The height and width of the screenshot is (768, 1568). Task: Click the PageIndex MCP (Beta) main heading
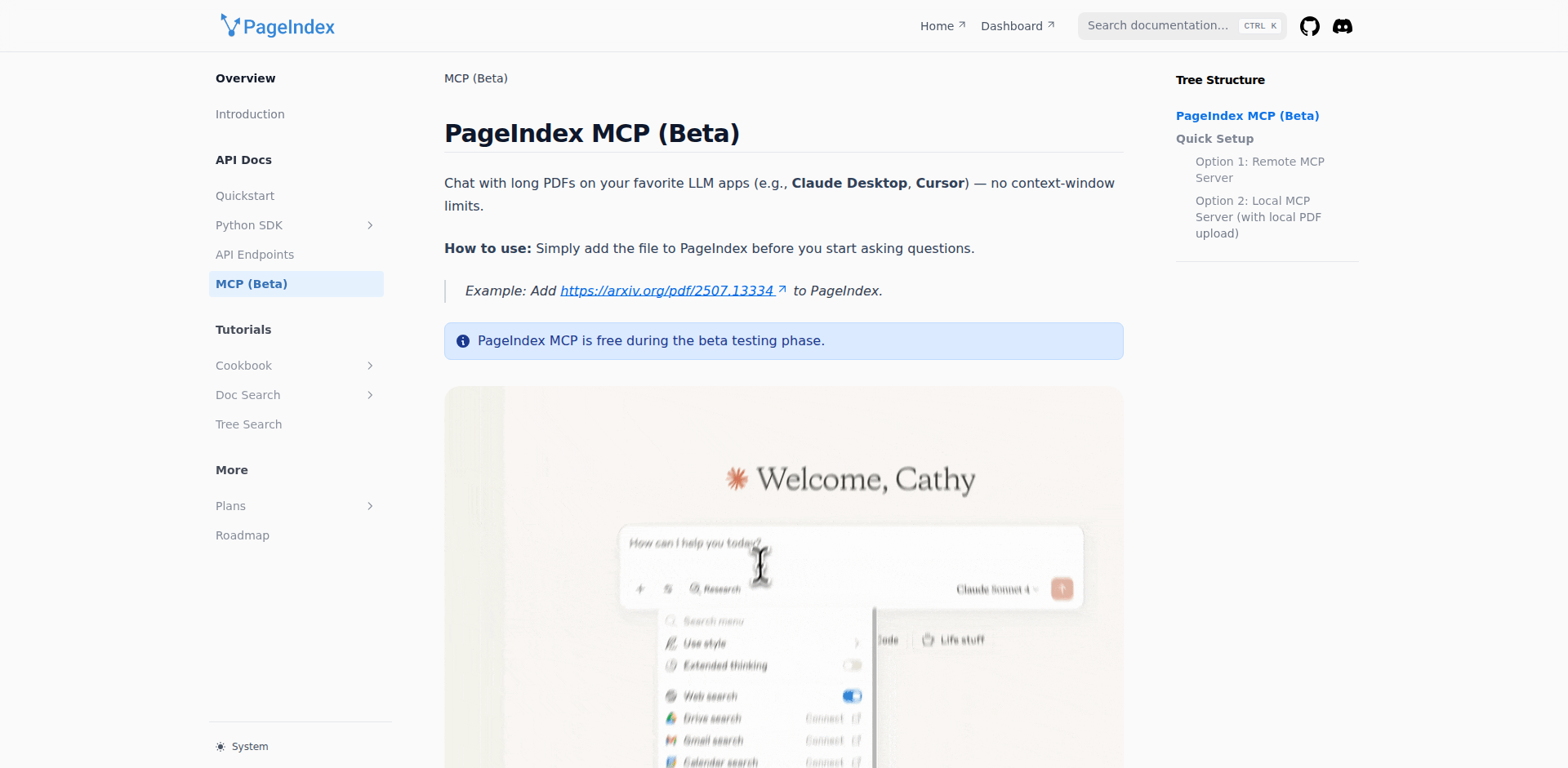(x=592, y=133)
